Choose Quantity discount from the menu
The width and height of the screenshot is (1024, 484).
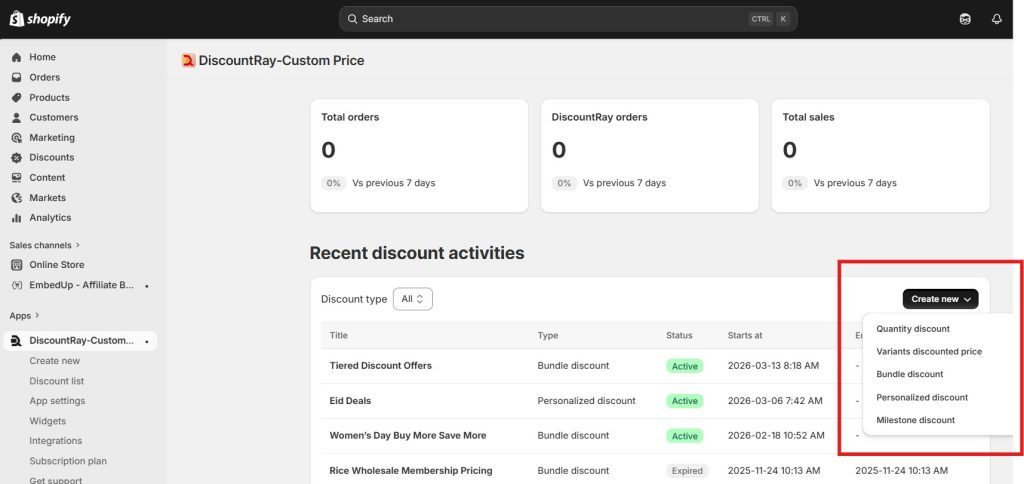(x=913, y=329)
